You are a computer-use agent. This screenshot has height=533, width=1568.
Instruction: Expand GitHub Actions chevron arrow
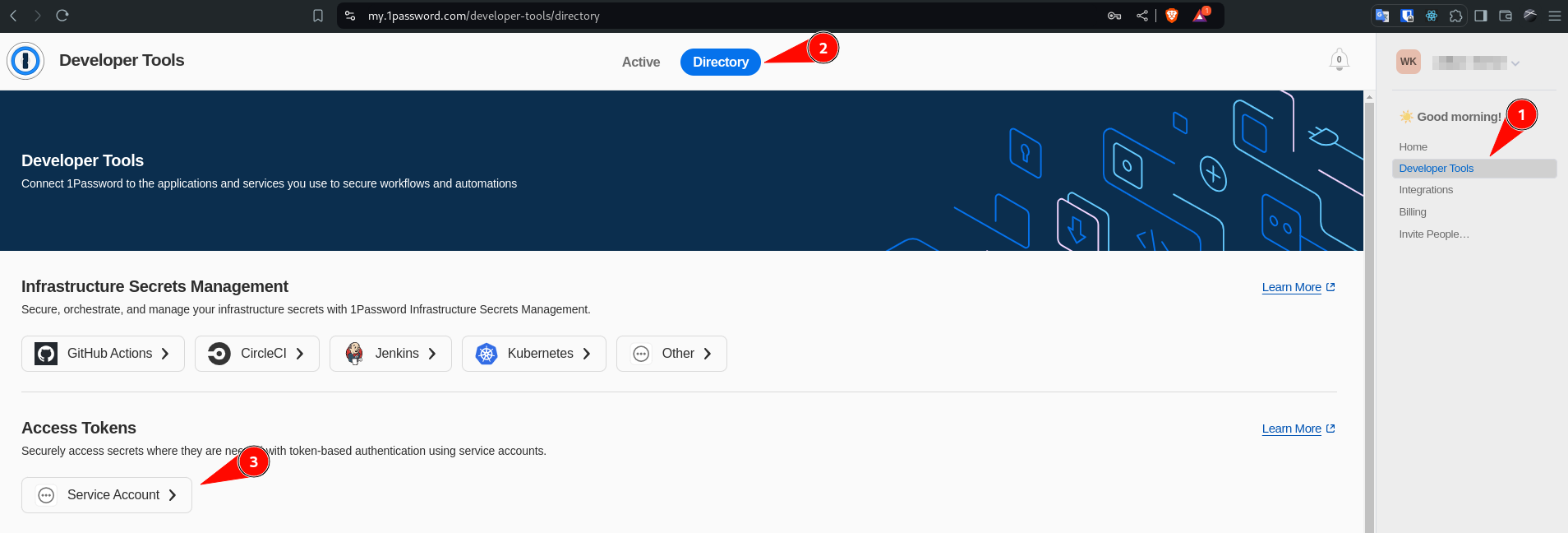(165, 354)
